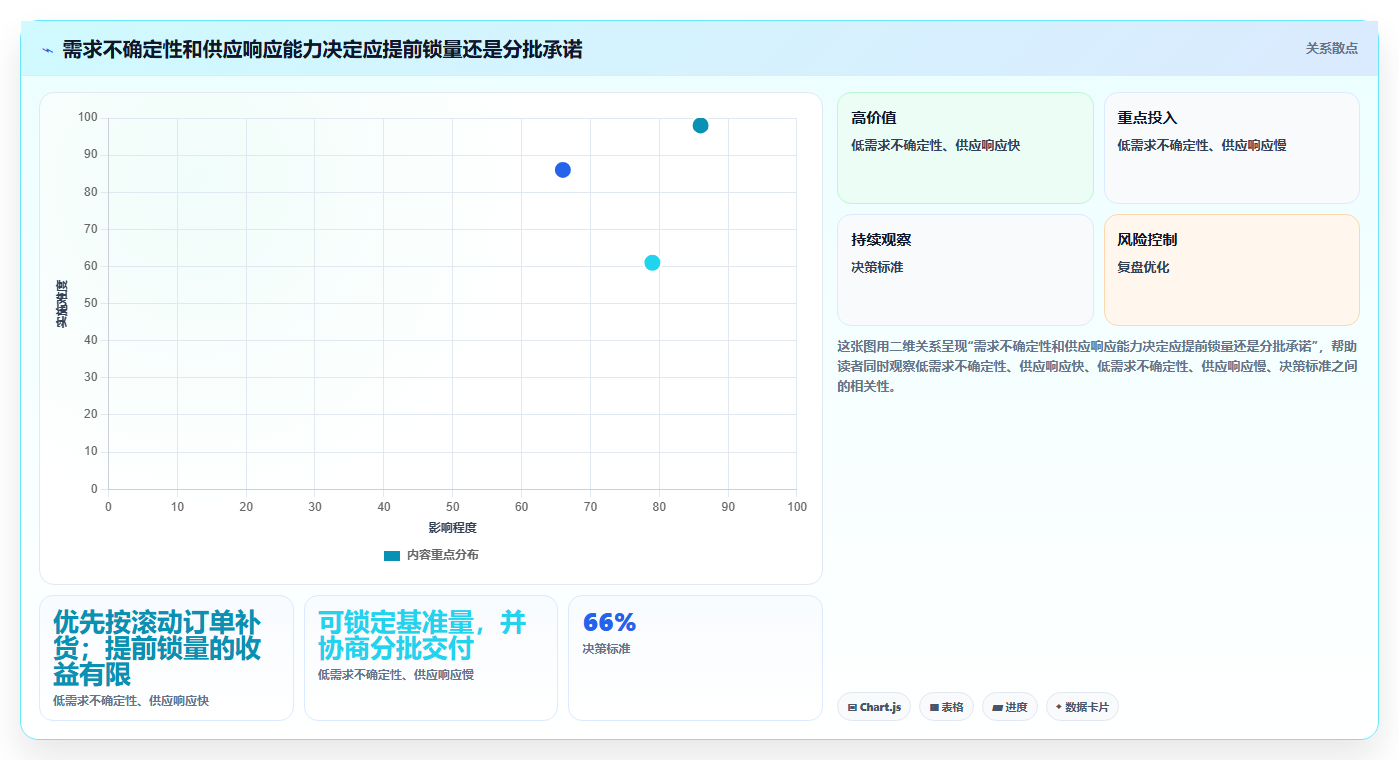The image size is (1399, 760).
Task: Click the Chart.js tag chip
Action: pyautogui.click(x=874, y=707)
